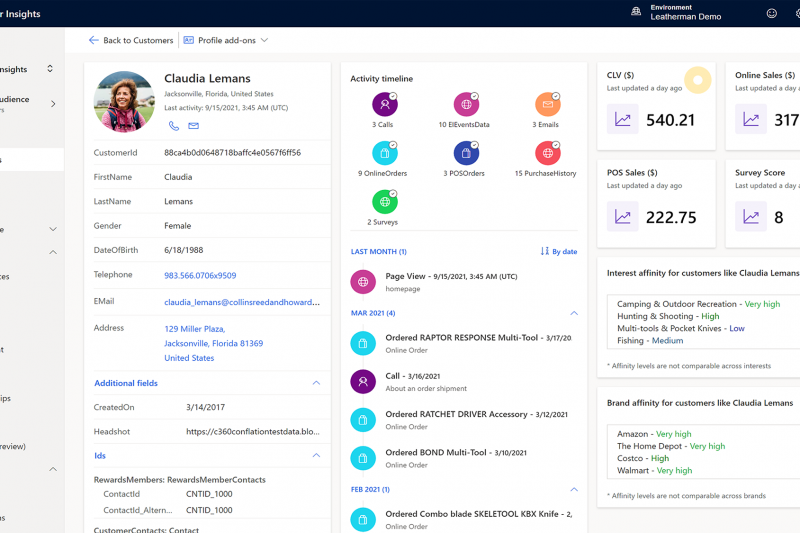Click the CLV ($) trend chart icon
The width and height of the screenshot is (800, 533).
pos(622,119)
